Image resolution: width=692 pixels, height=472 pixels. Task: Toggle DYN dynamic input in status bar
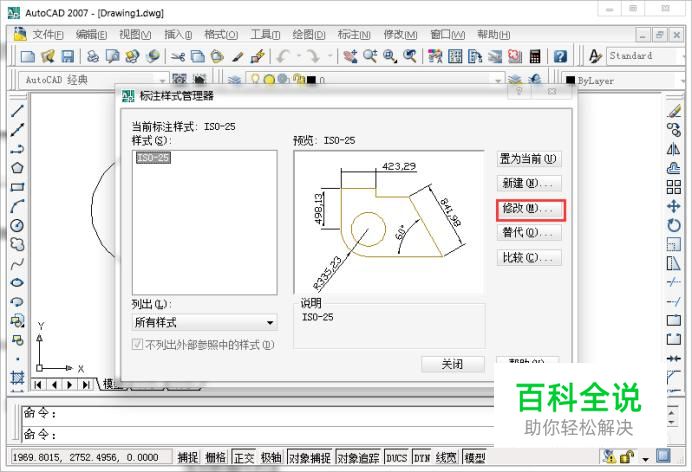pyautogui.click(x=422, y=457)
